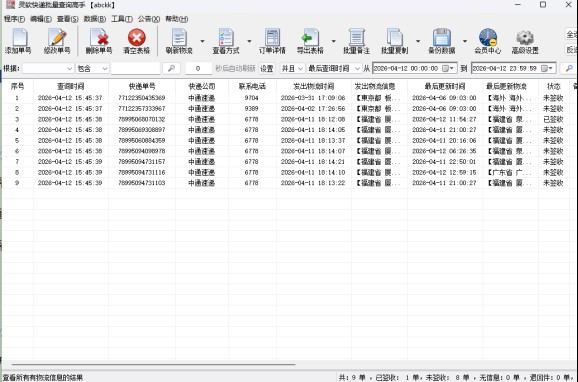
Task: Open the start-date calendar dropdown (从)
Action: [449, 69]
